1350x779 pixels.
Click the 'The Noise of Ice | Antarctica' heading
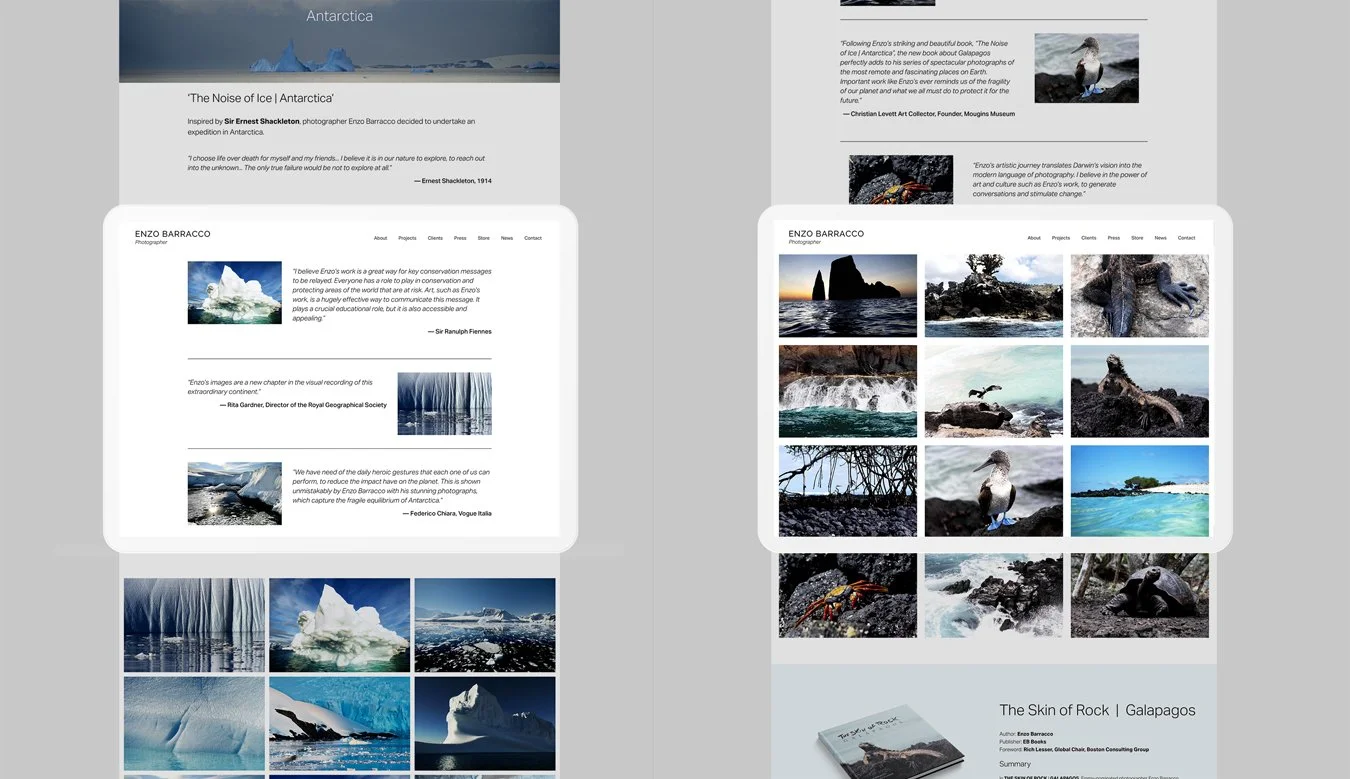(x=261, y=98)
